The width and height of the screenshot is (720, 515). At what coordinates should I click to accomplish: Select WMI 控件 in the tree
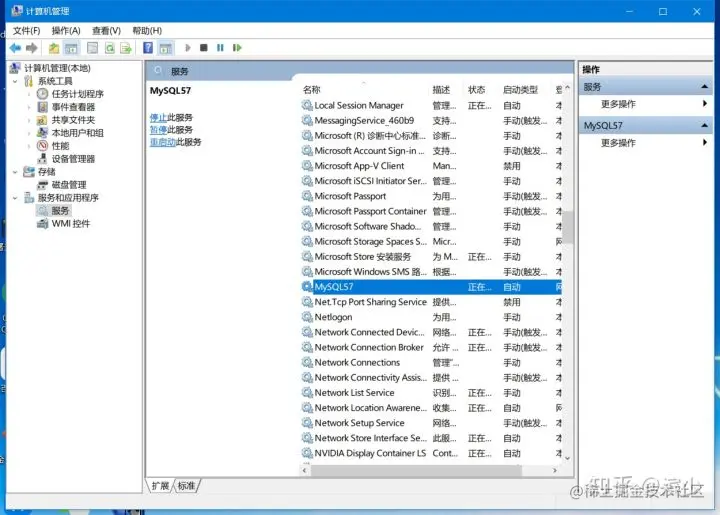point(71,224)
